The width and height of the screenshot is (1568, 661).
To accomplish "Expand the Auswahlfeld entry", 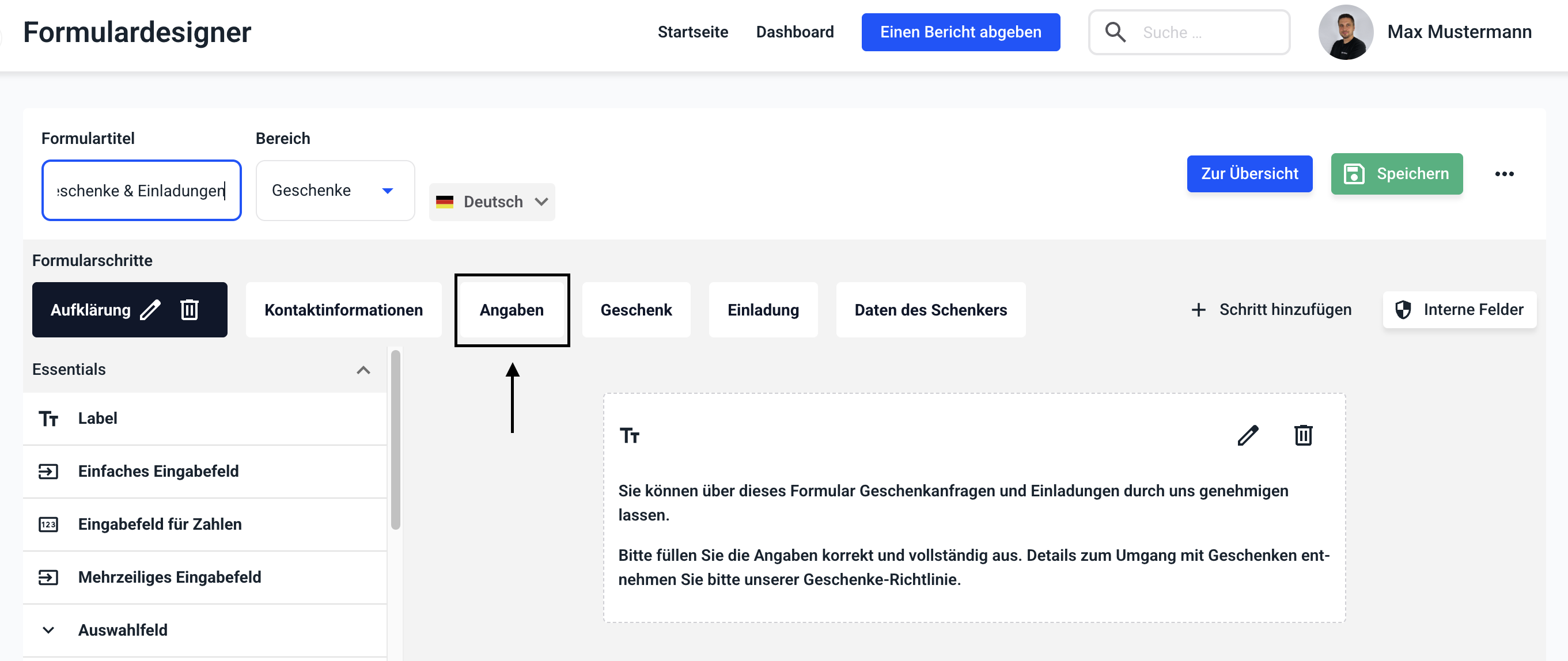I will [49, 630].
